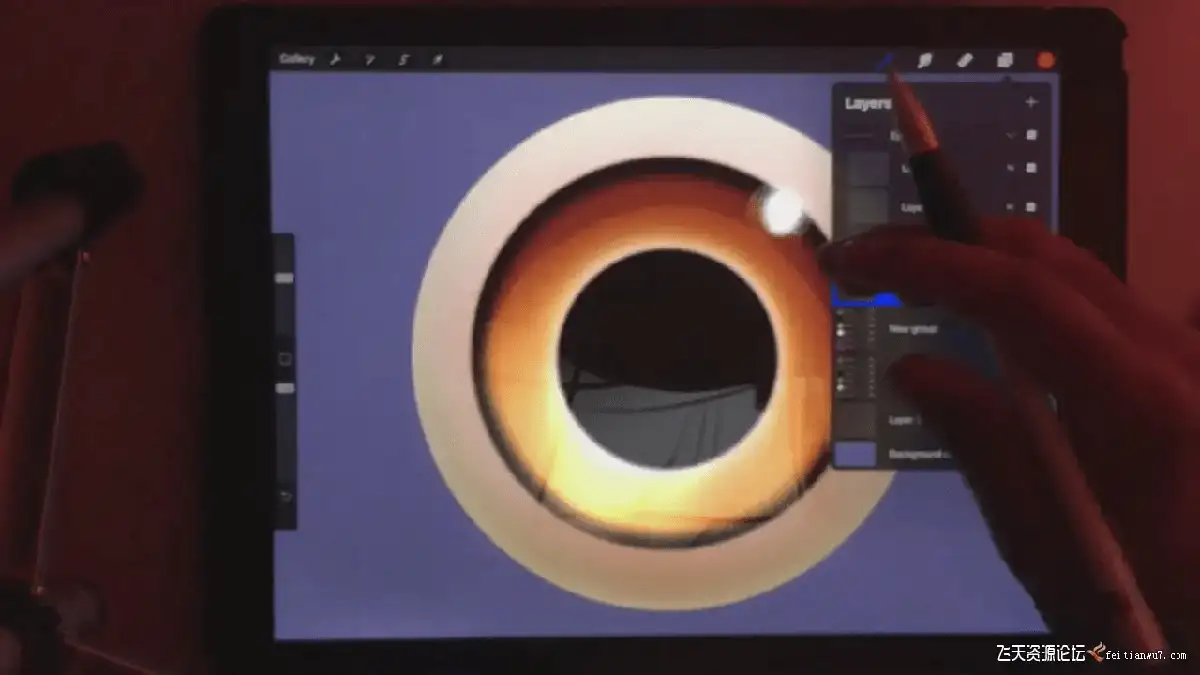Tap the square modify button on sidebar
Screen dimensions: 1200x675
[x=285, y=358]
